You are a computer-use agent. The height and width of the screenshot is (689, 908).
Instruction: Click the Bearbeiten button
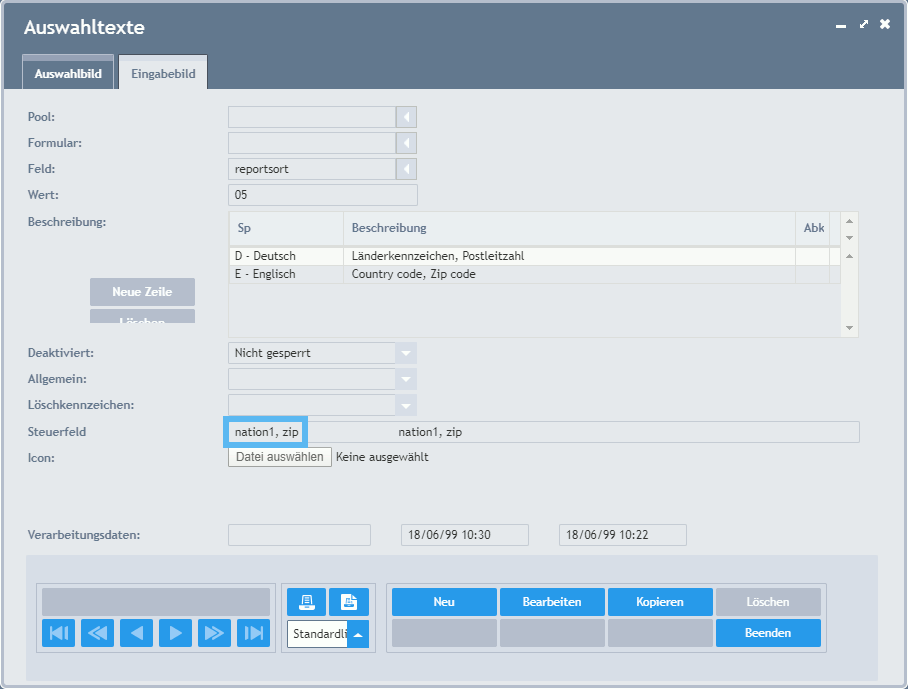click(x=552, y=602)
